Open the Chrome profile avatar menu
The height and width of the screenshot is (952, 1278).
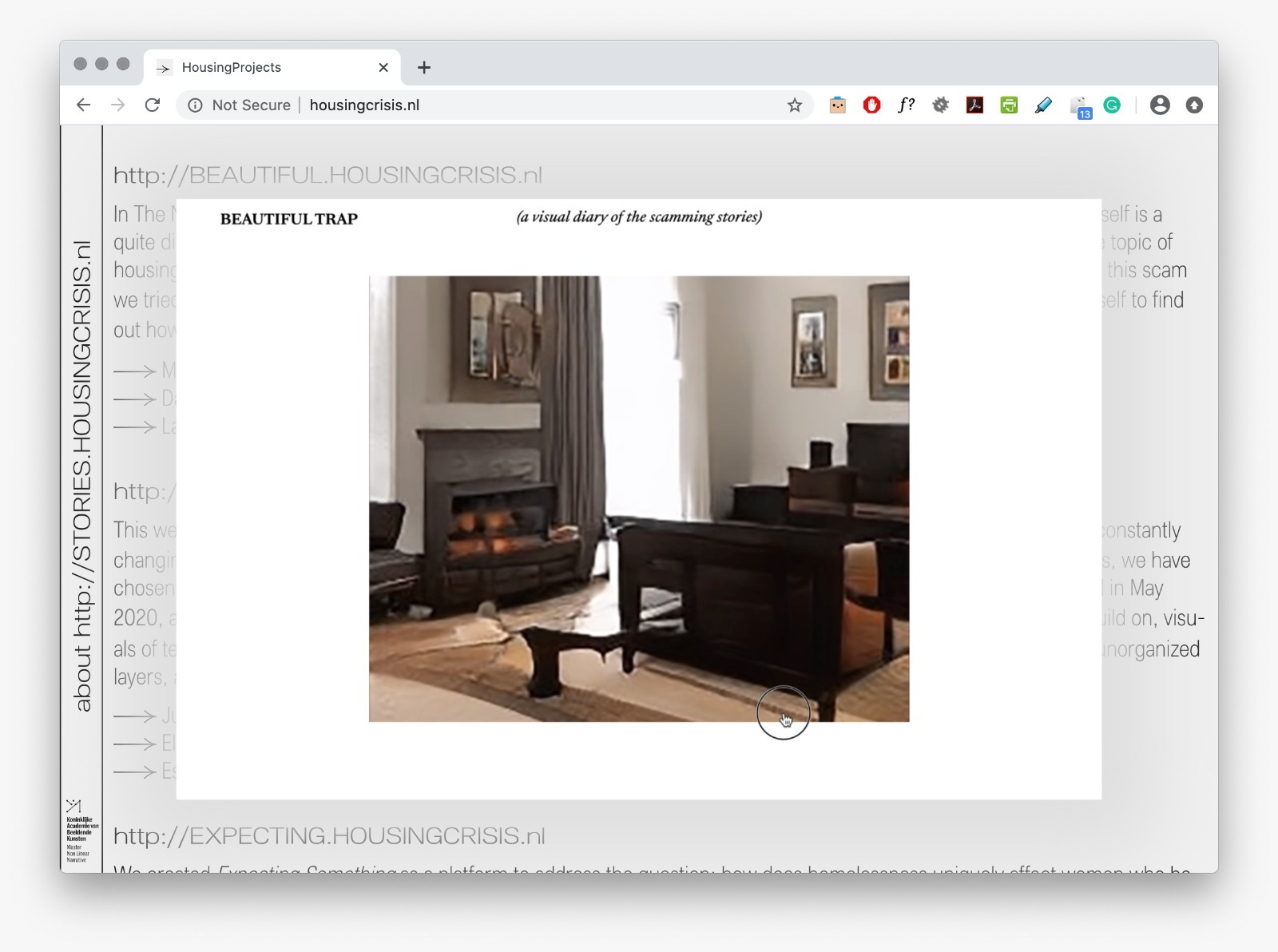tap(1160, 105)
